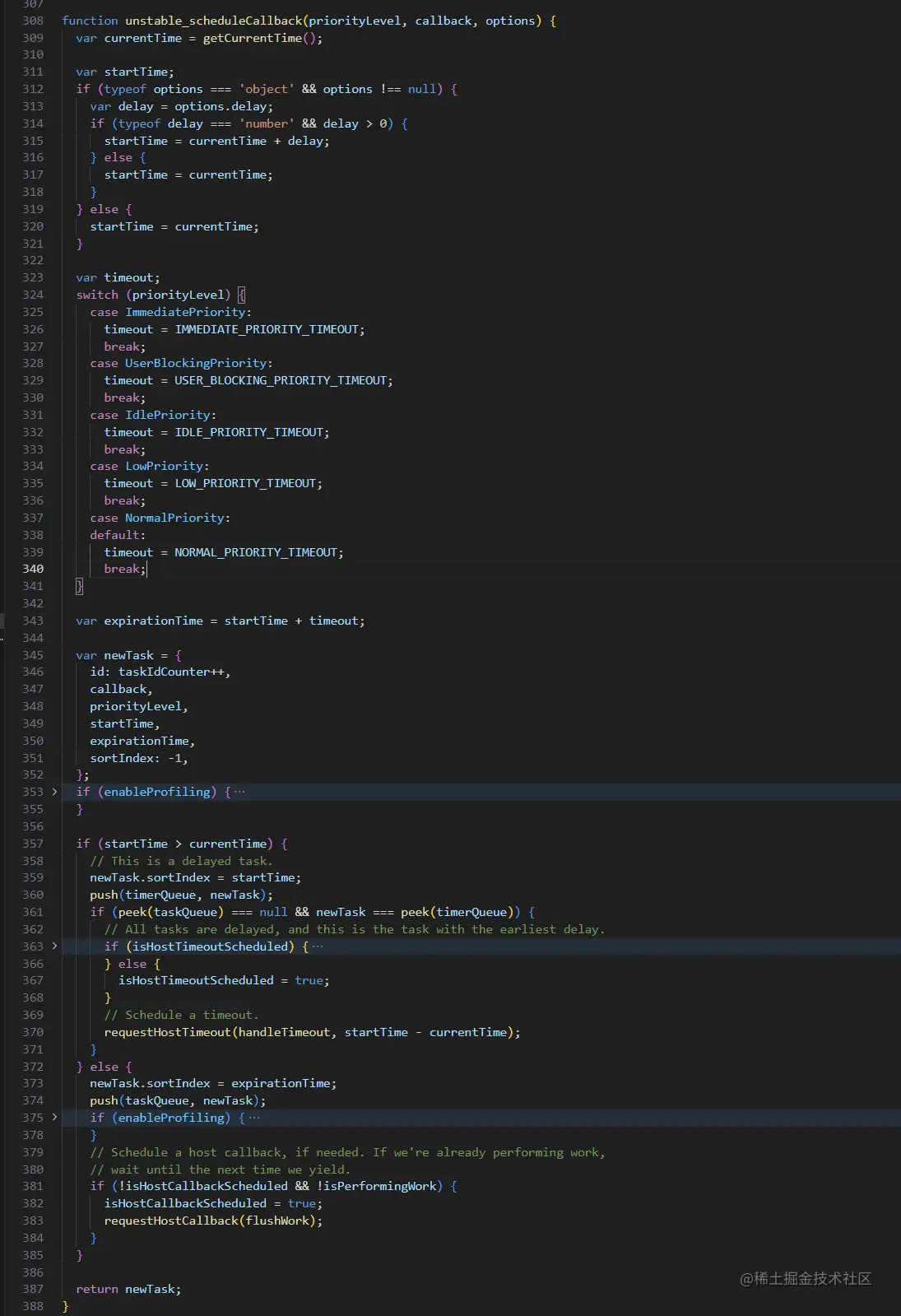Click comment "Schedule a timeout."
Viewport: 901px width, 1316px height.
(181, 1015)
